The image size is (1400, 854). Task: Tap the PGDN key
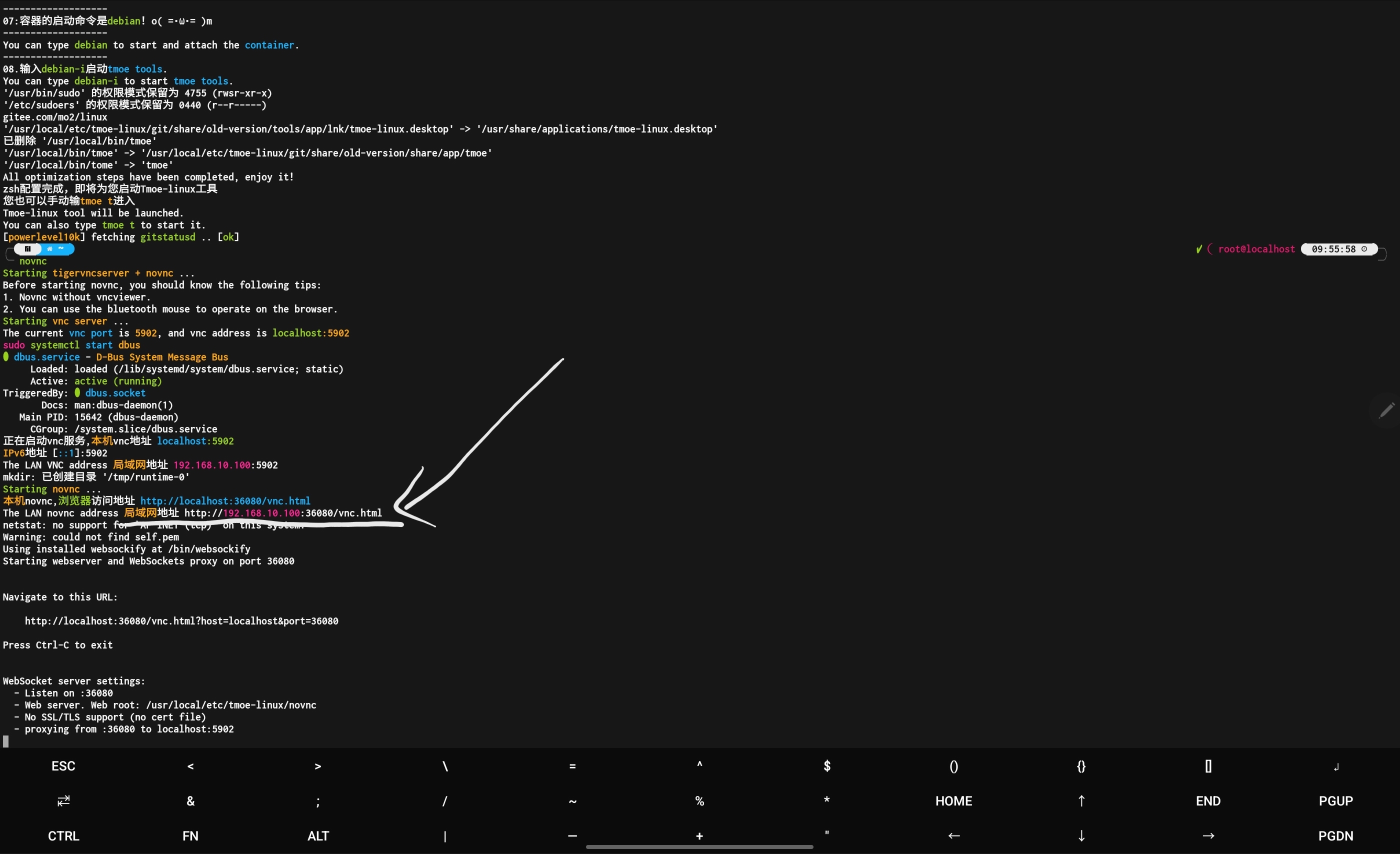[1336, 835]
